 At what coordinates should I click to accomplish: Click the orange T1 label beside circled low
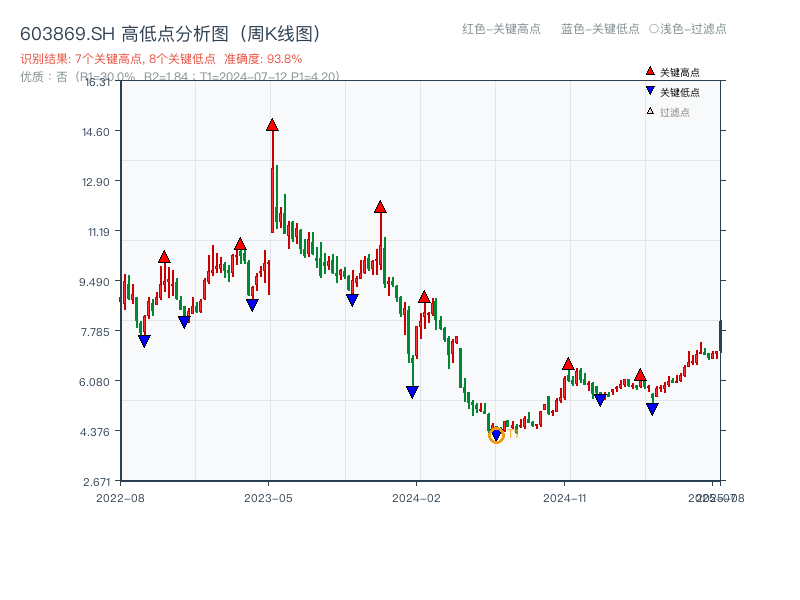pyautogui.click(x=513, y=434)
